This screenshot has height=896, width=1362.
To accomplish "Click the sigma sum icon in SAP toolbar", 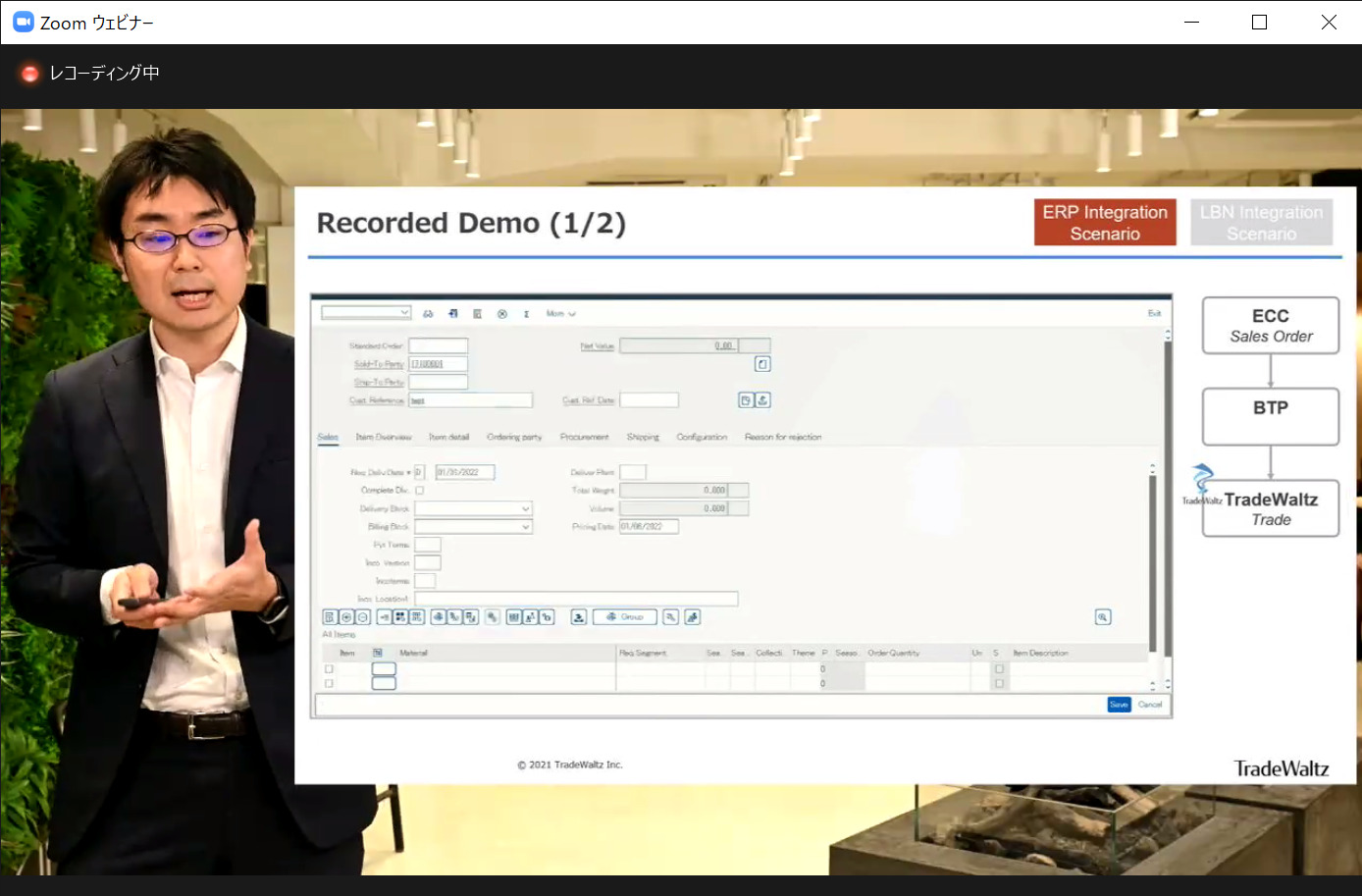I will click(x=526, y=314).
